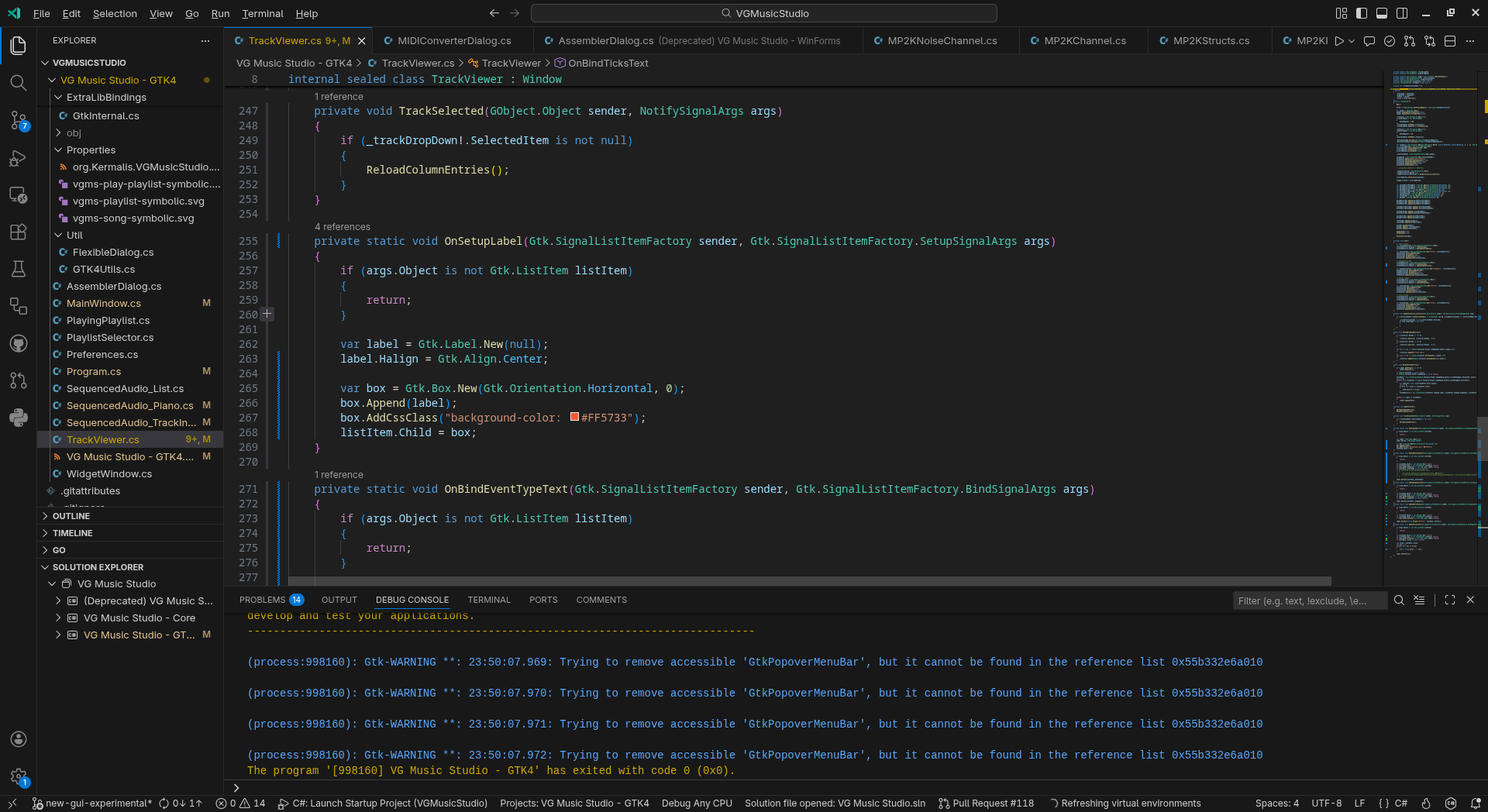Open the Python view in activity bar
Screen dimensions: 1488x812
tap(18, 418)
